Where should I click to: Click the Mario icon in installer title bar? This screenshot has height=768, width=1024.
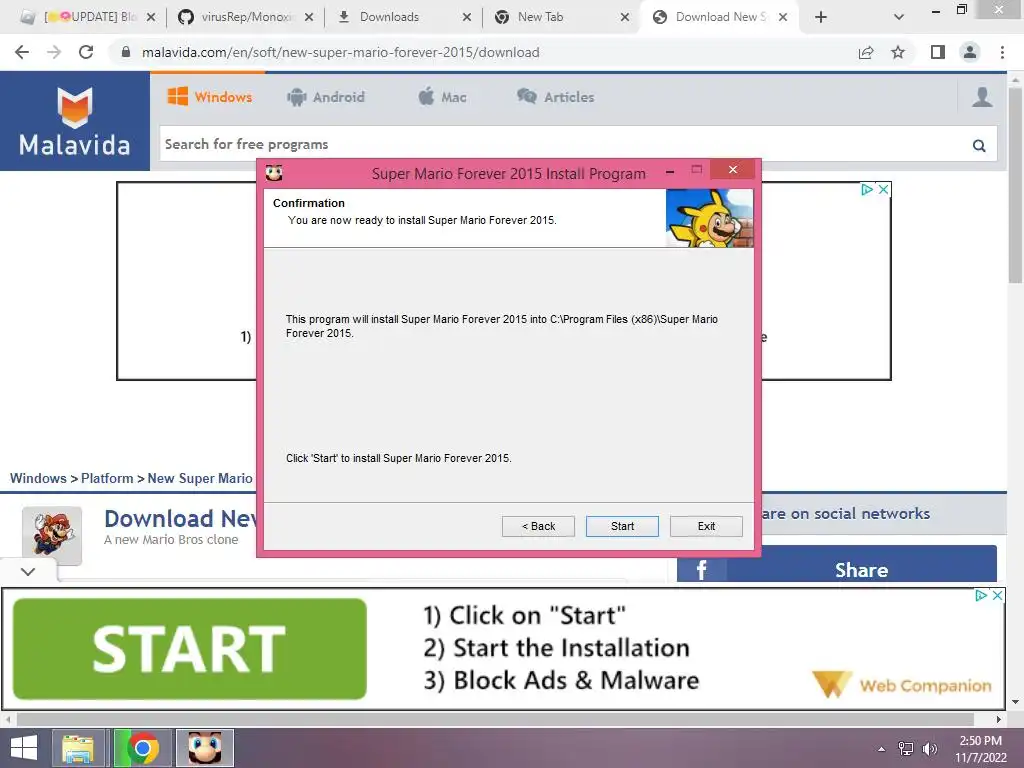pos(274,173)
